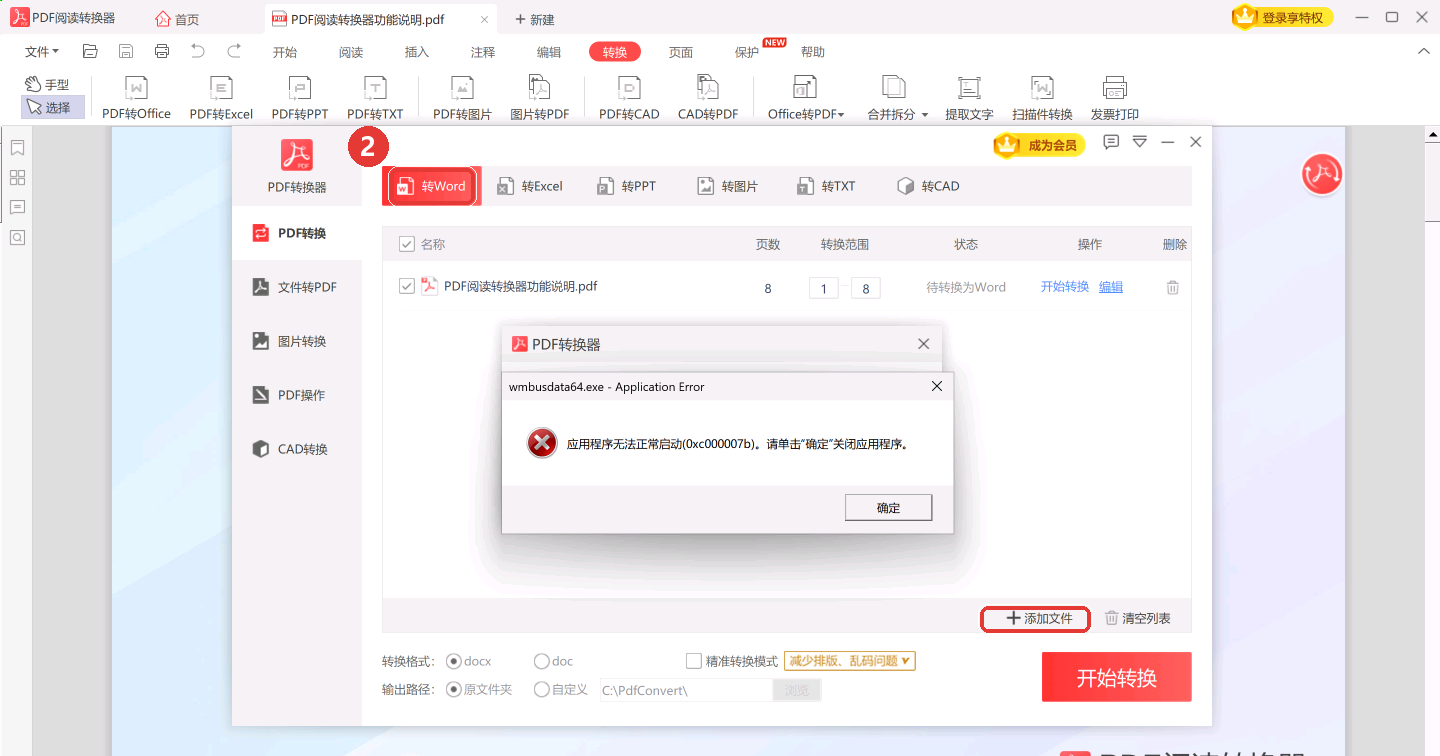Click the print icon in quick toolbar

tap(162, 51)
